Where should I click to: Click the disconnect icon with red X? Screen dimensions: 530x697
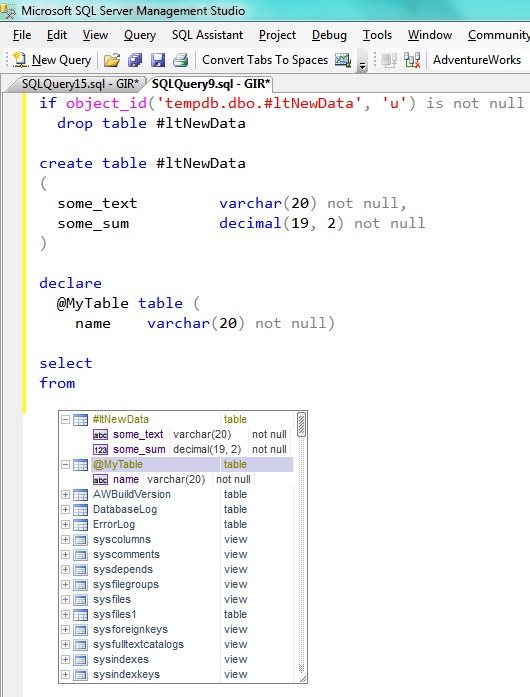[412, 60]
